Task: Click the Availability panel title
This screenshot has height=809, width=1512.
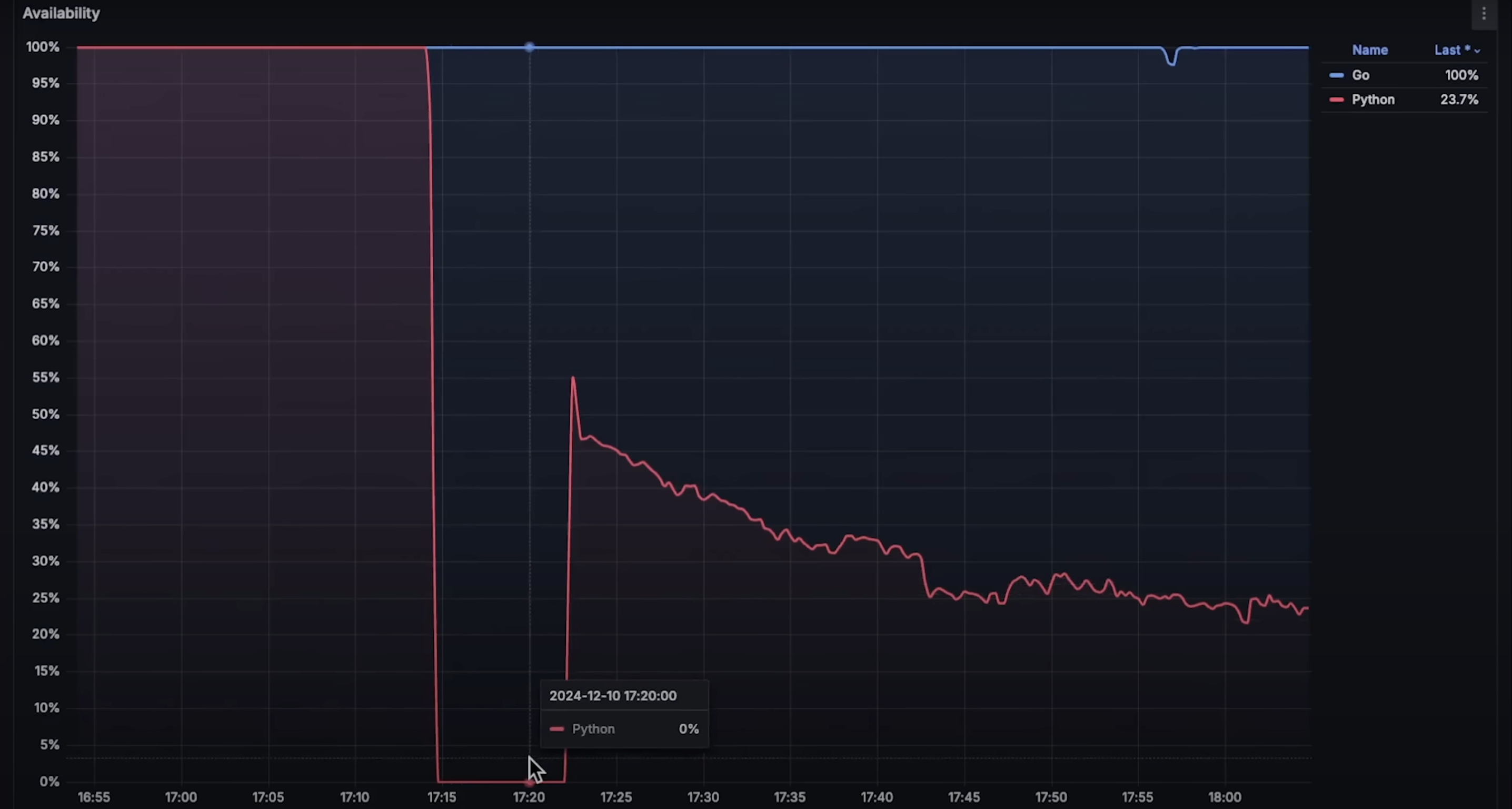Action: point(61,14)
